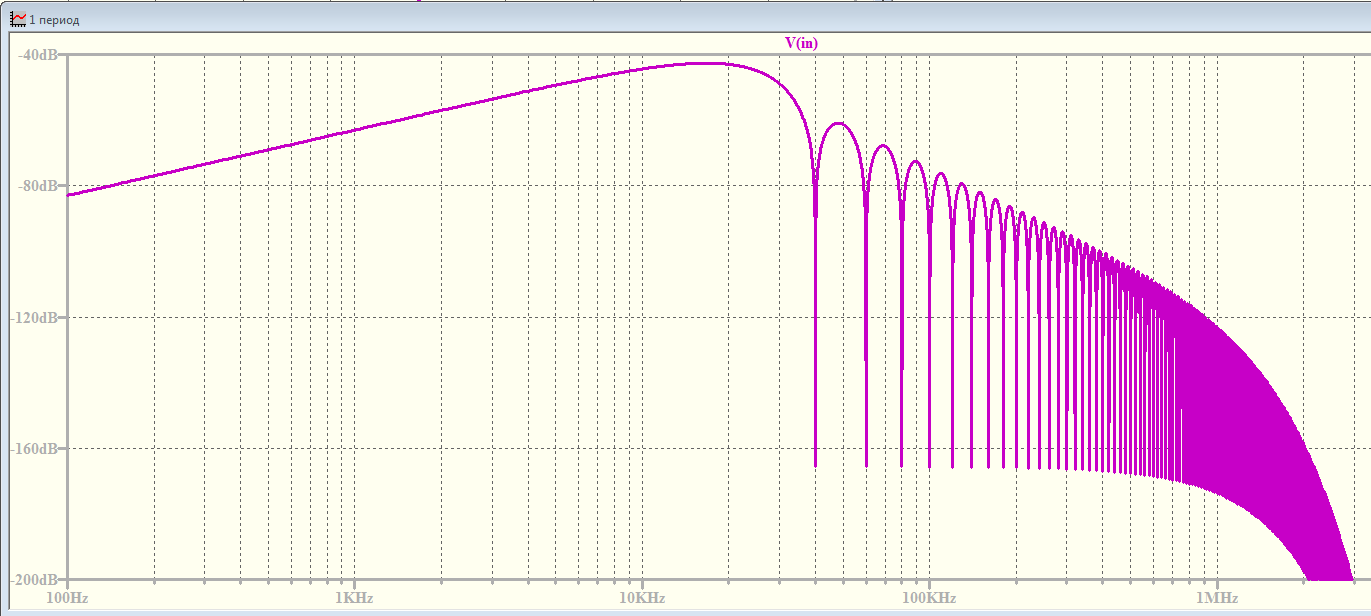Click the V(in) trace label

(x=802, y=42)
